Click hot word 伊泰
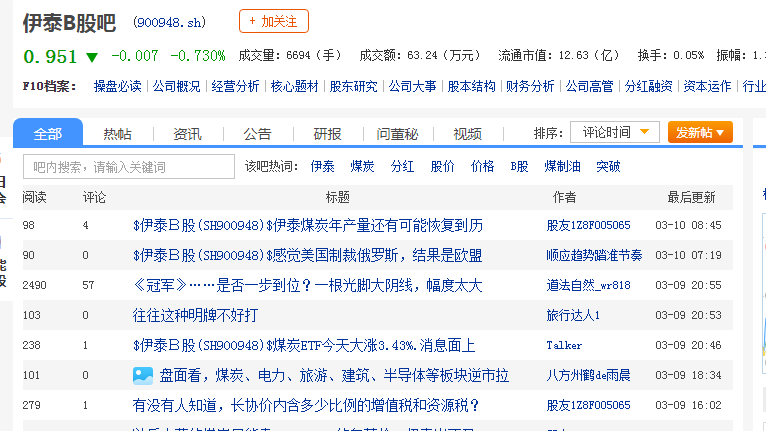 tap(322, 167)
